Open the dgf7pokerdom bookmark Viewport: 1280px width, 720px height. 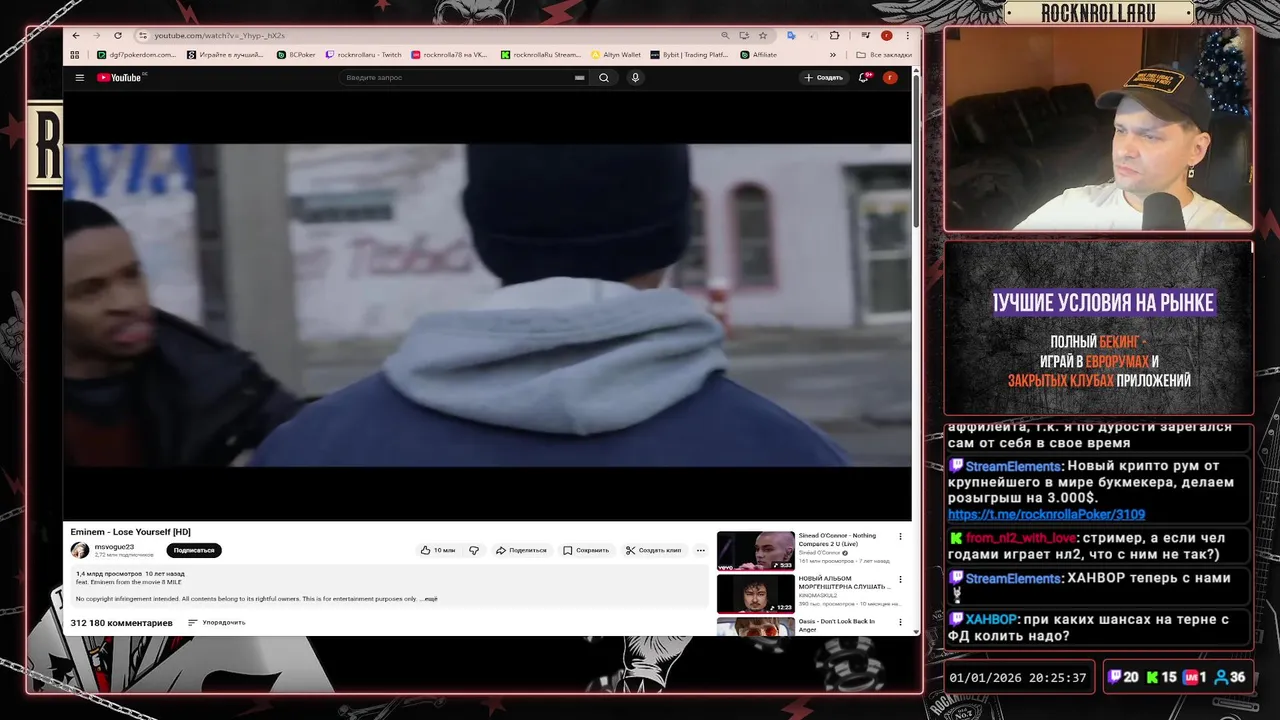click(x=137, y=55)
